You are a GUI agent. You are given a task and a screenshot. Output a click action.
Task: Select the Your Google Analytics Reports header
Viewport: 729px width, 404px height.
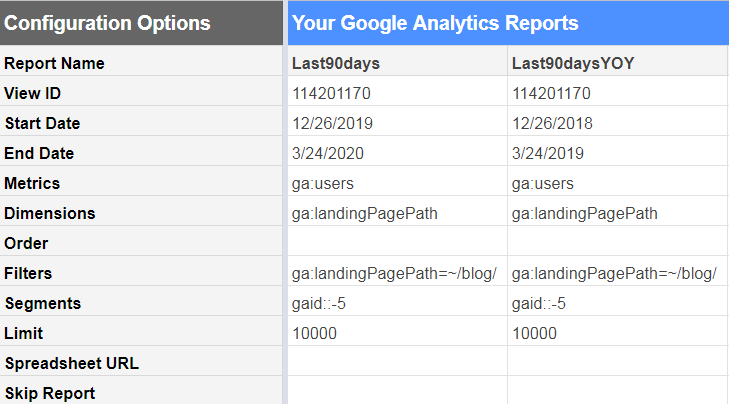pos(507,23)
